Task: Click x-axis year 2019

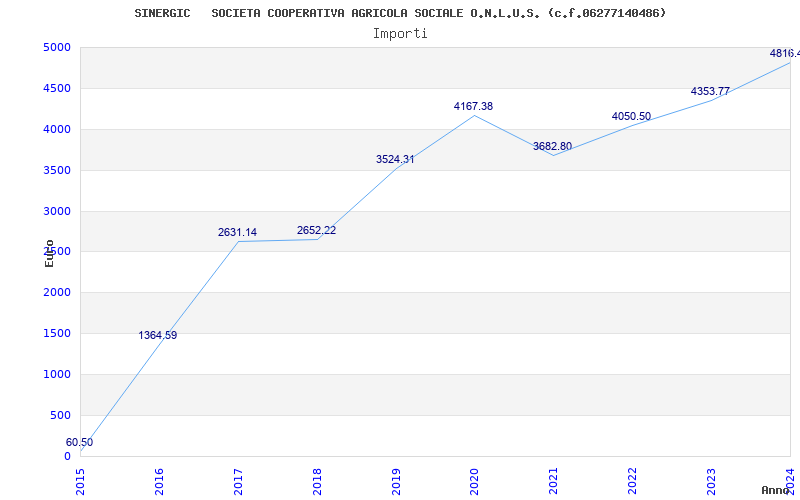Action: click(396, 482)
